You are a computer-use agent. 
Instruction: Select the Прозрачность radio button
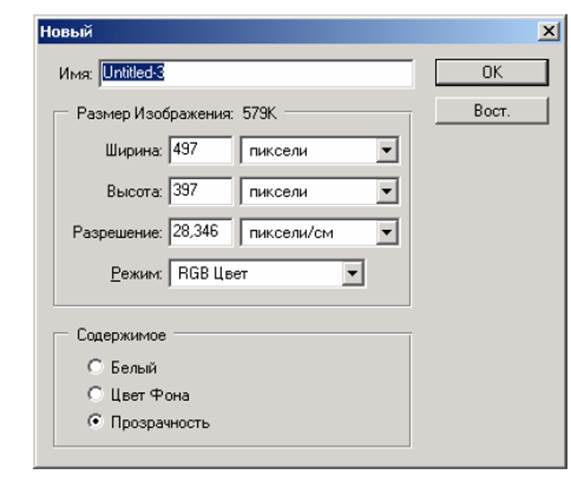tap(95, 422)
